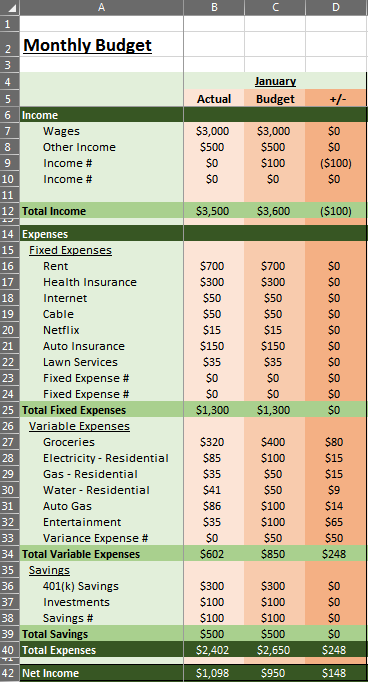Select the Groceries label
Viewport: 368px width, 682px height.
click(69, 442)
